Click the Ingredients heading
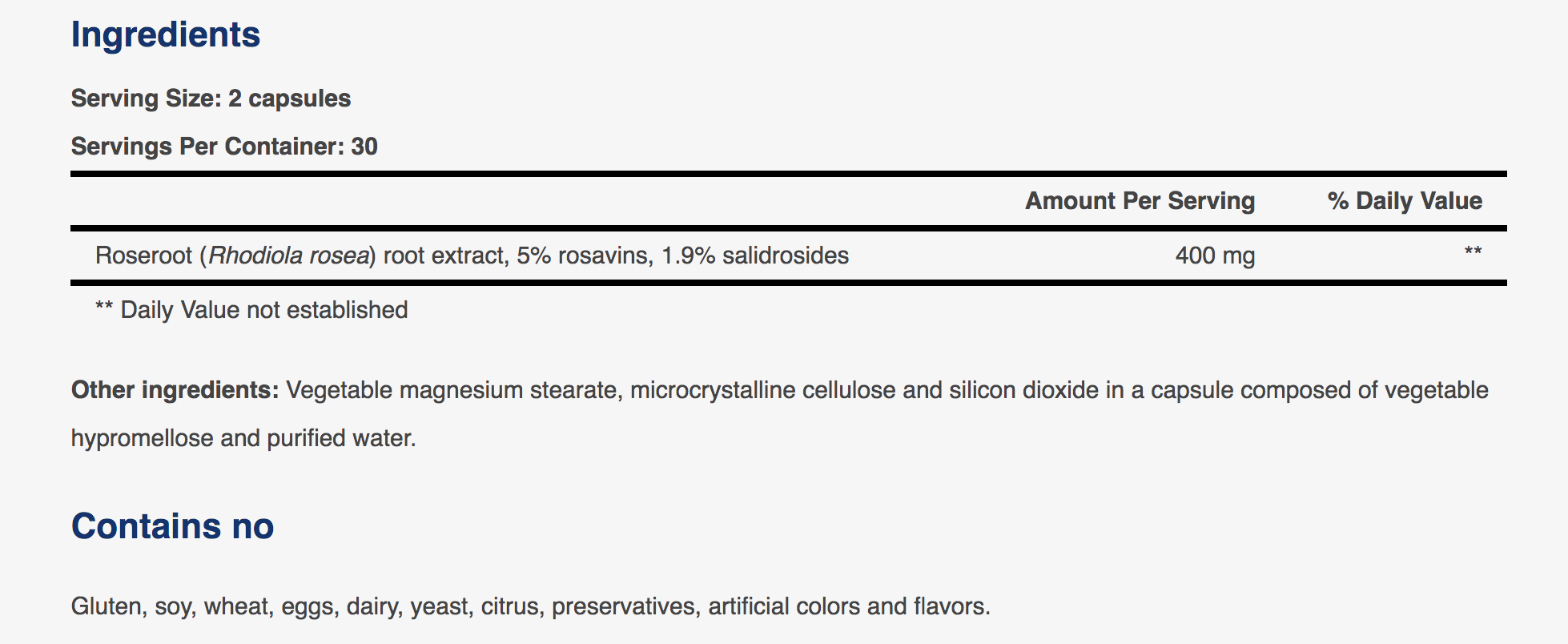The height and width of the screenshot is (644, 1568). pos(166,35)
